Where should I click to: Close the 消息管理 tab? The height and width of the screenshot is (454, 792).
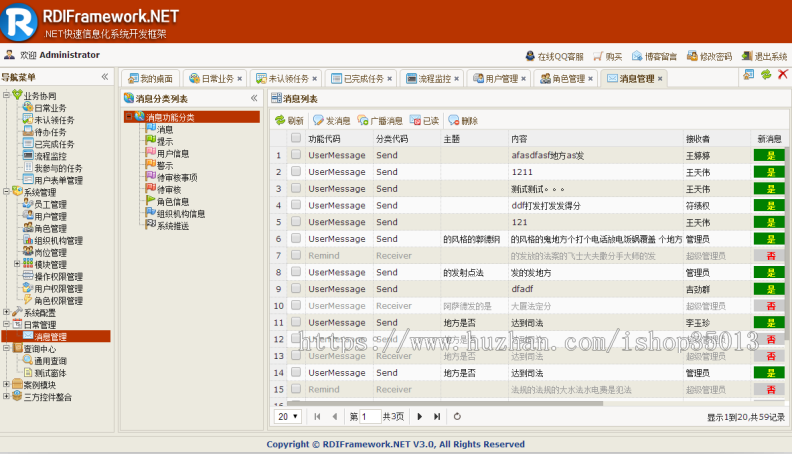660,79
